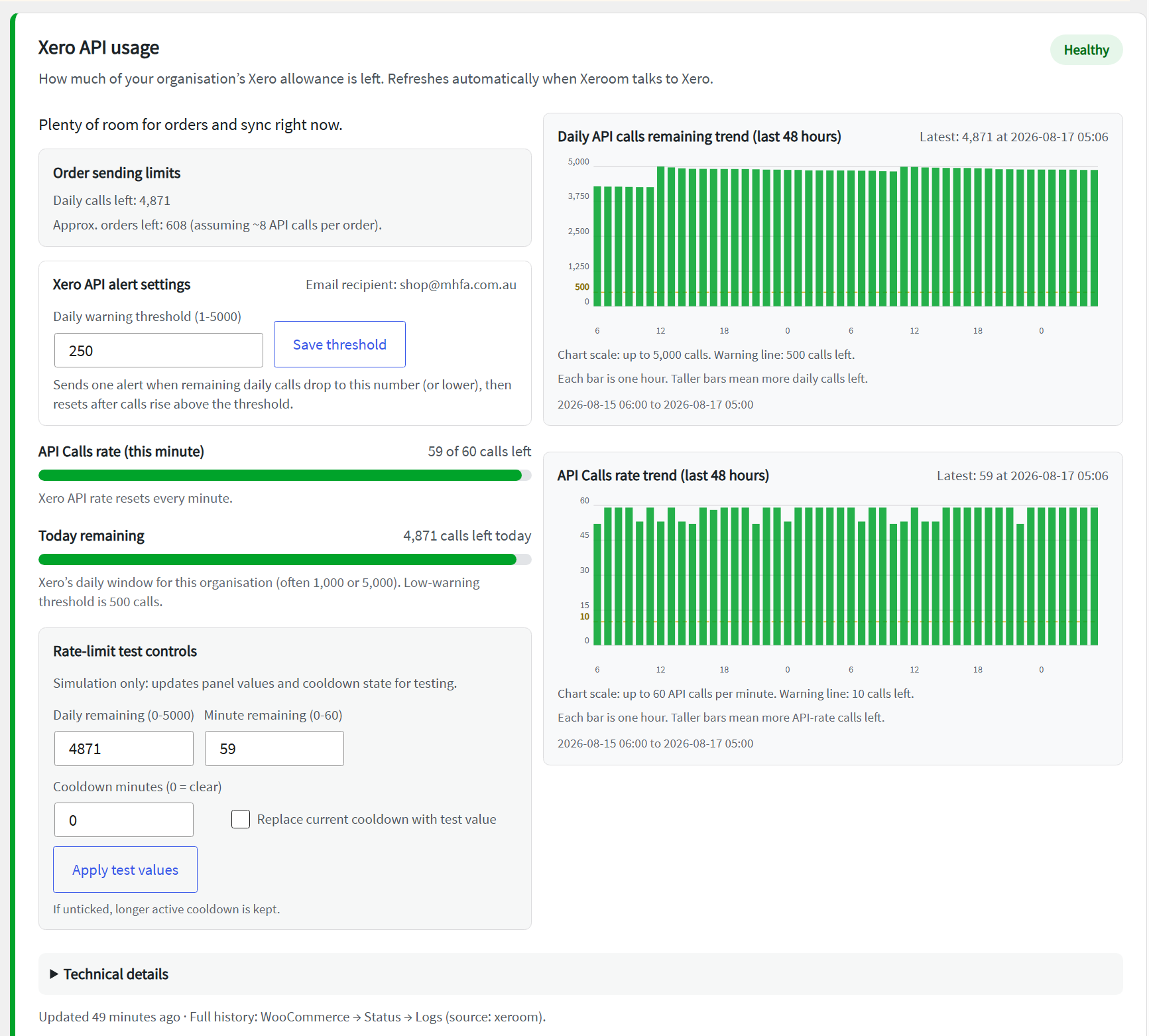Screen dimensions: 1149x1036
Task: Click "Latest: 59 at 2026-08-17 05:06" label
Action: (x=1022, y=476)
